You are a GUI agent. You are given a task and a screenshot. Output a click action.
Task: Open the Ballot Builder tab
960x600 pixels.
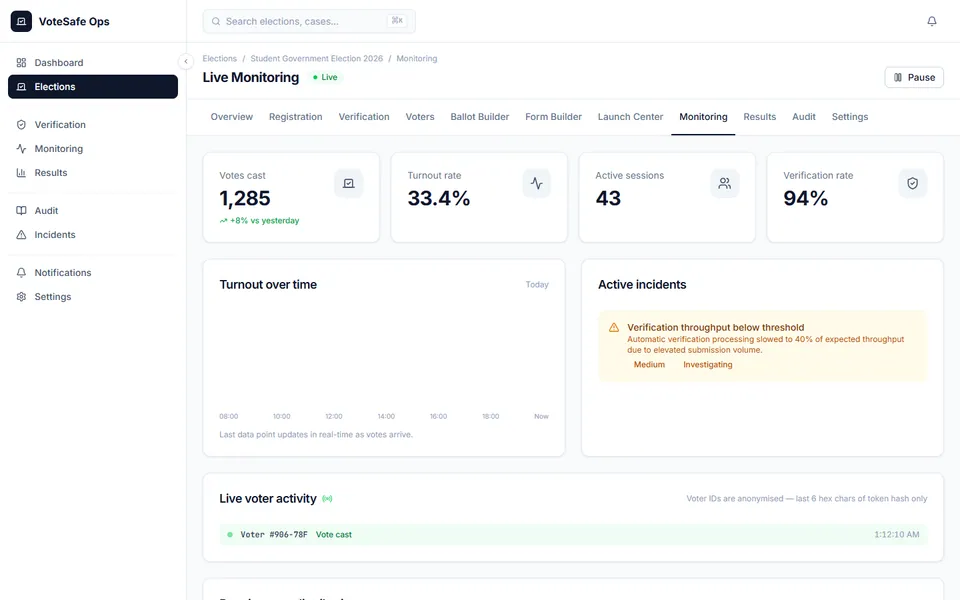coord(480,117)
